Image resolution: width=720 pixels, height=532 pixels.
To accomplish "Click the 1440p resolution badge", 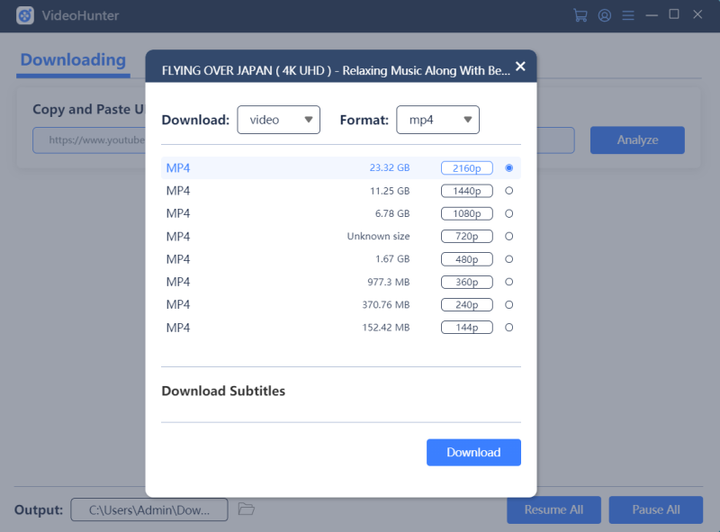I will point(467,190).
